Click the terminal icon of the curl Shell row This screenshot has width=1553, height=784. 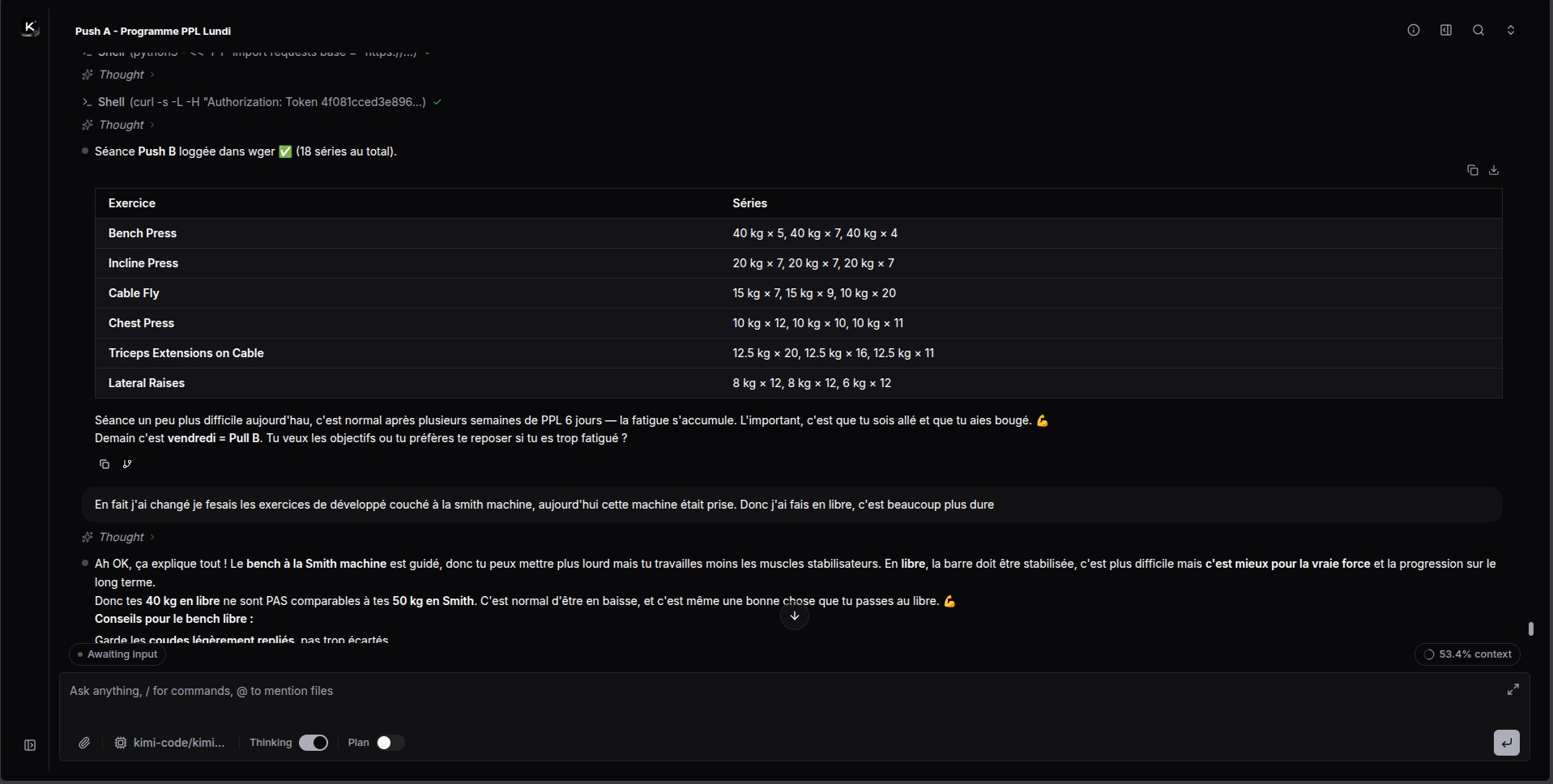pos(87,102)
